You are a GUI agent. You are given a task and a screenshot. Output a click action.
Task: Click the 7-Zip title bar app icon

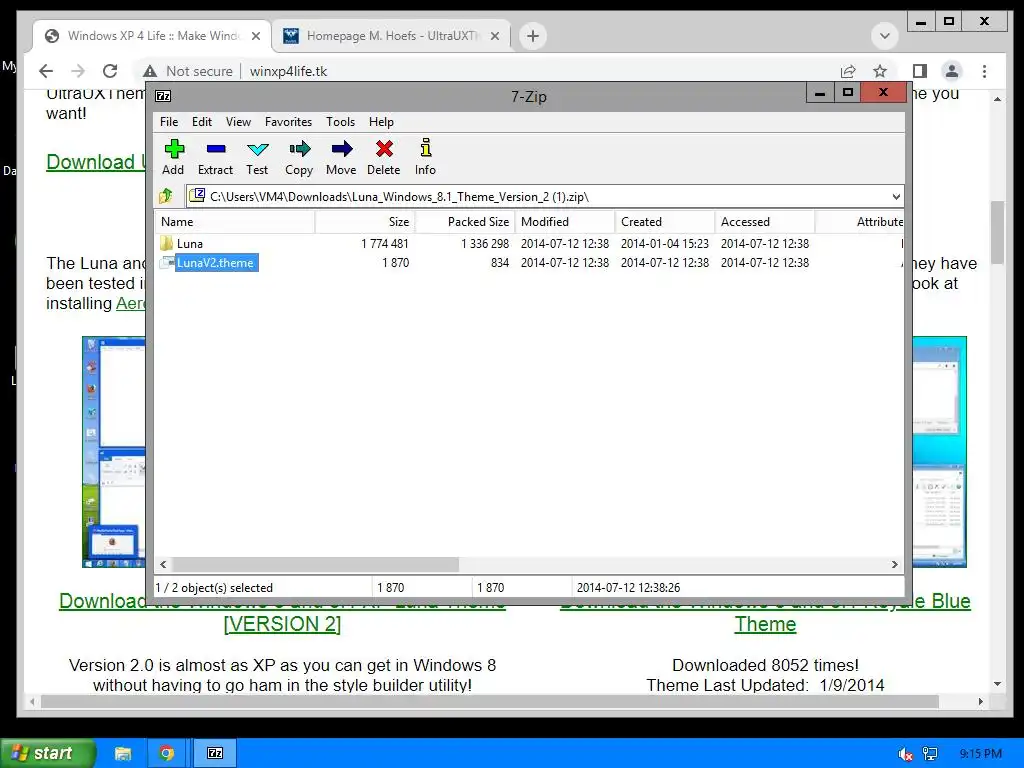163,96
